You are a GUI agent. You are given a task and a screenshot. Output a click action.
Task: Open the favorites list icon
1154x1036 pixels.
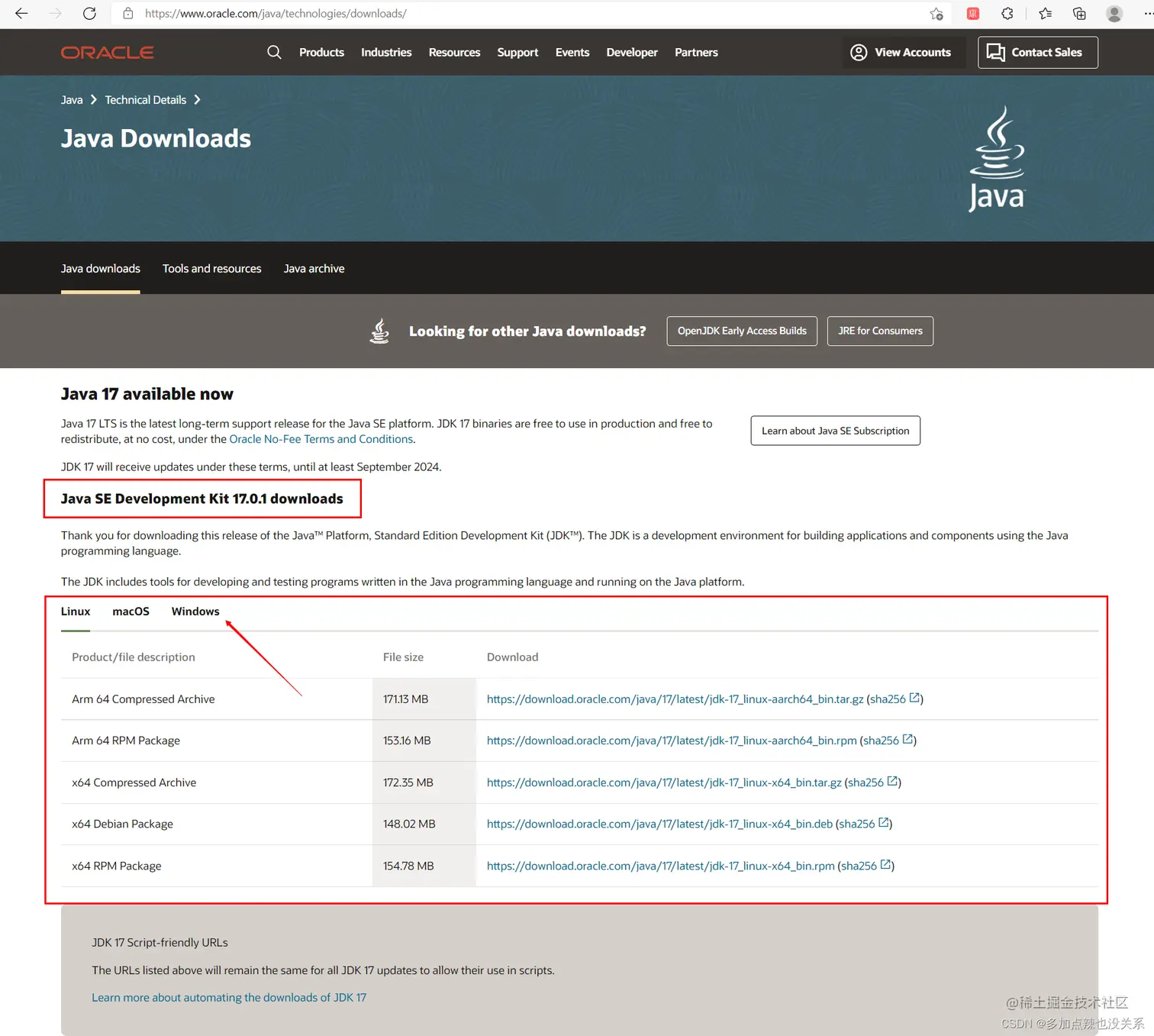click(x=1046, y=14)
